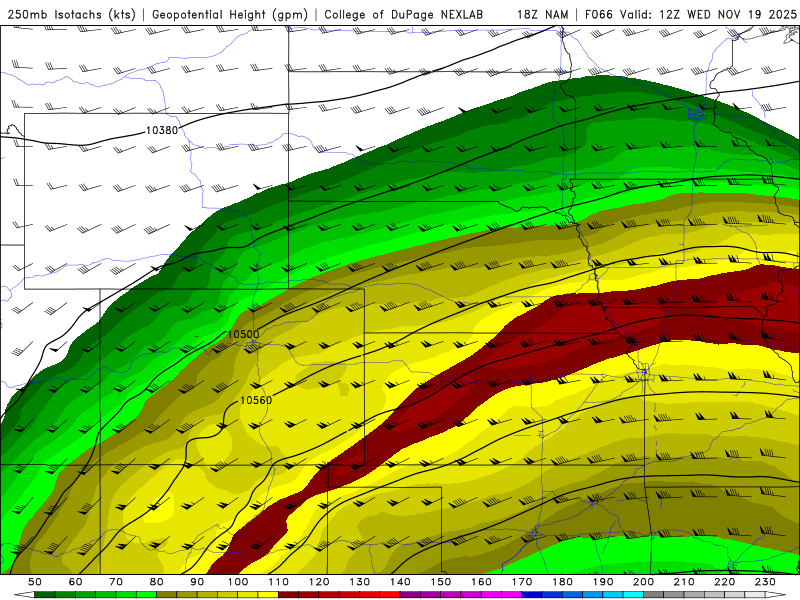Click the 120 knot legend label
This screenshot has height=600, width=800.
(319, 582)
